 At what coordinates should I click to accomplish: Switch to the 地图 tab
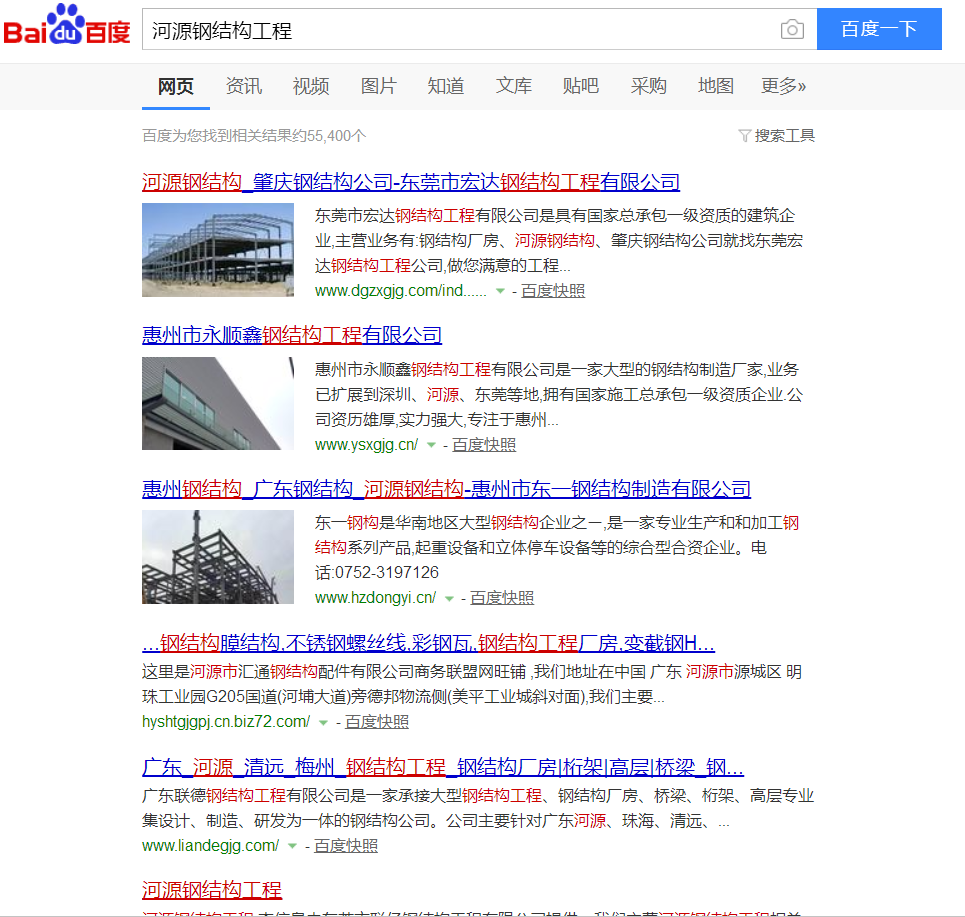click(x=716, y=86)
